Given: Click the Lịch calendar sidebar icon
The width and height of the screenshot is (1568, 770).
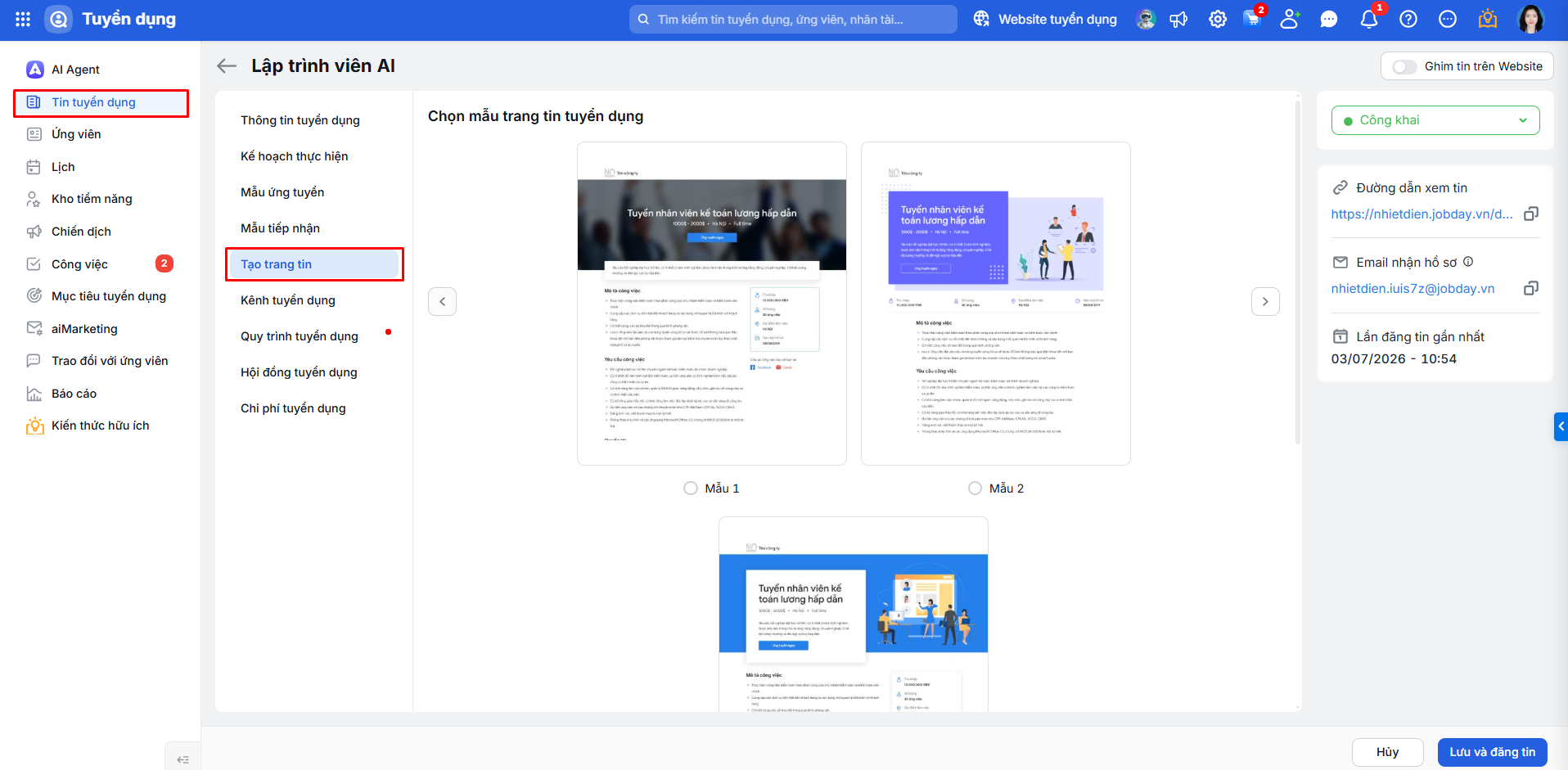Looking at the screenshot, I should 34,167.
